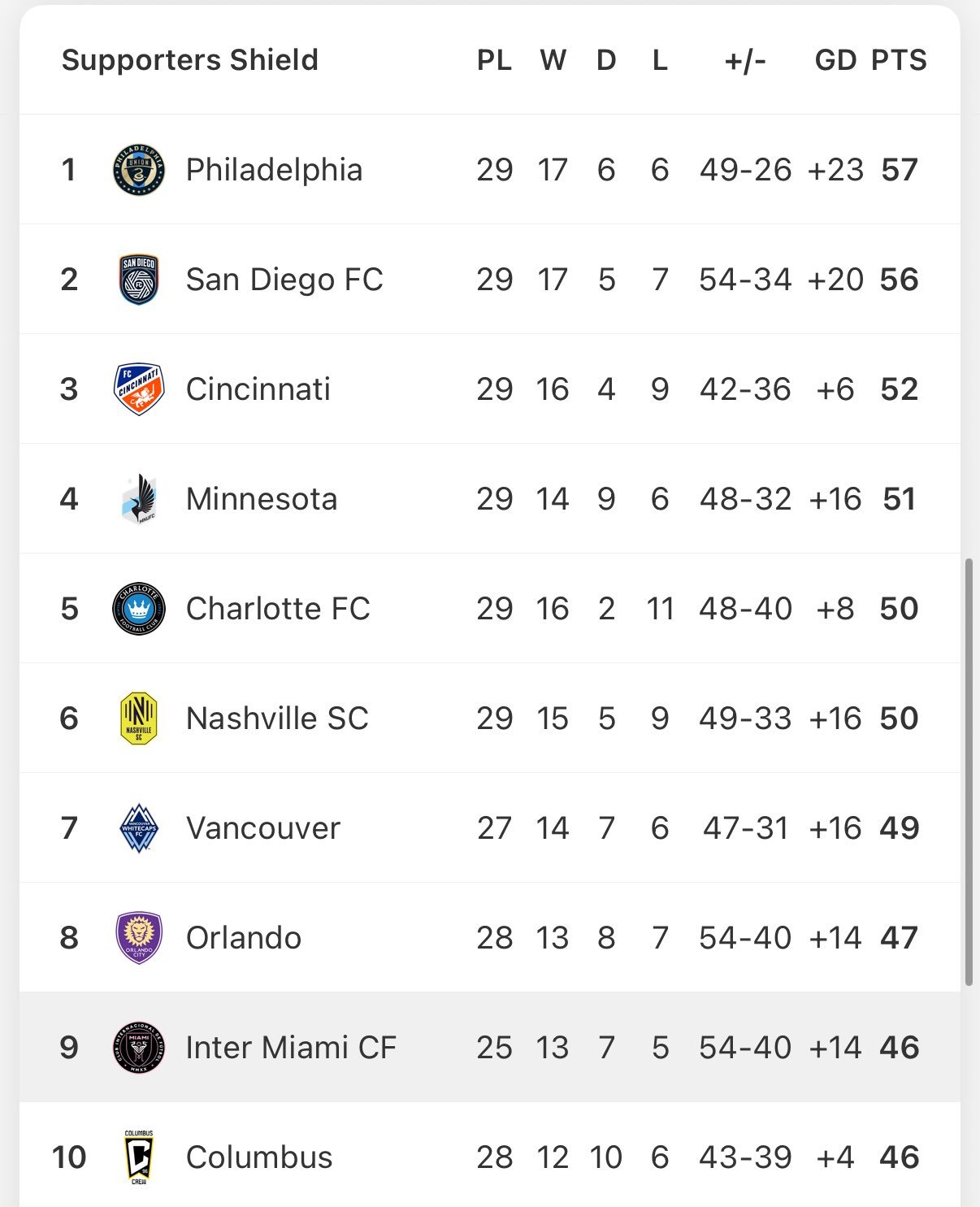
Task: Click the PTS column header
Action: (899, 59)
